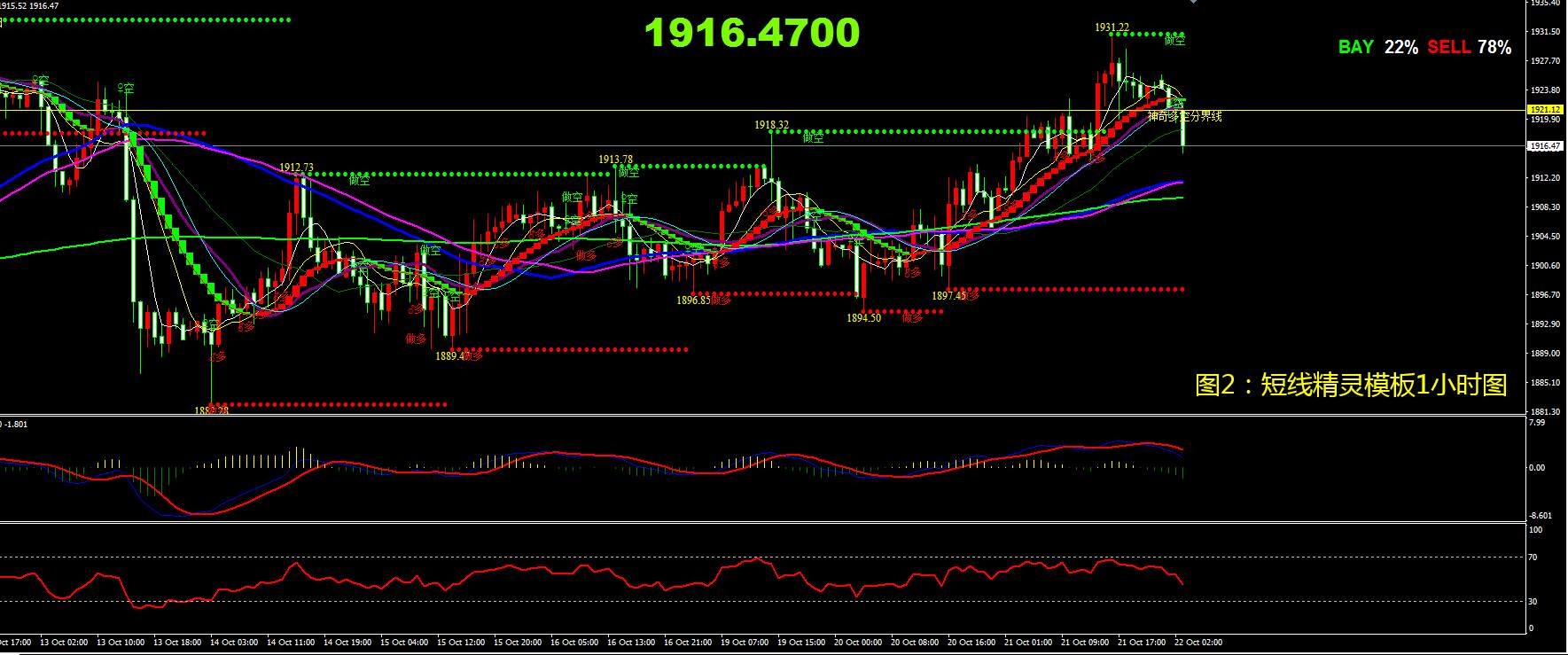Click the 13 Oct 10:00 time label
1568x655 pixels.
click(x=121, y=643)
